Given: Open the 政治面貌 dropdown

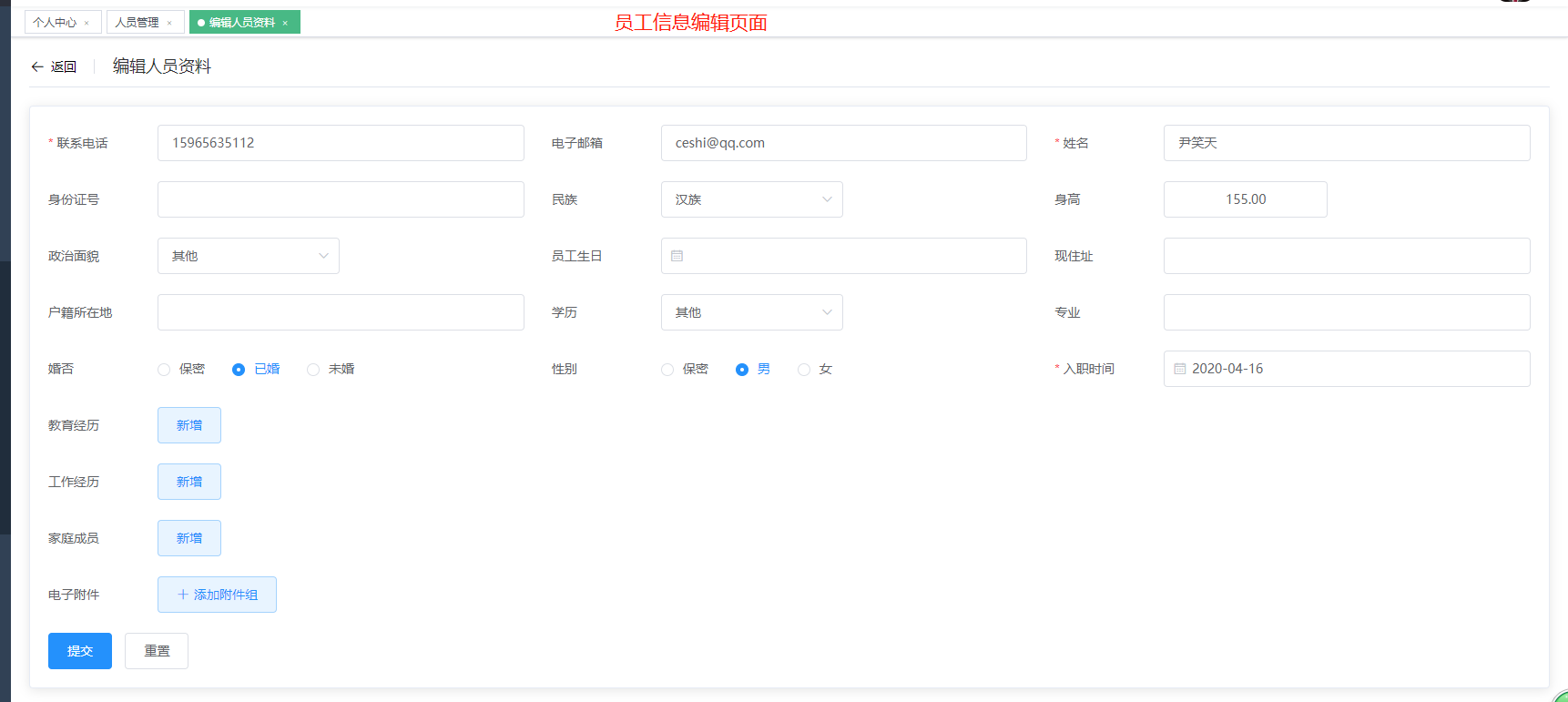Looking at the screenshot, I should [x=249, y=256].
